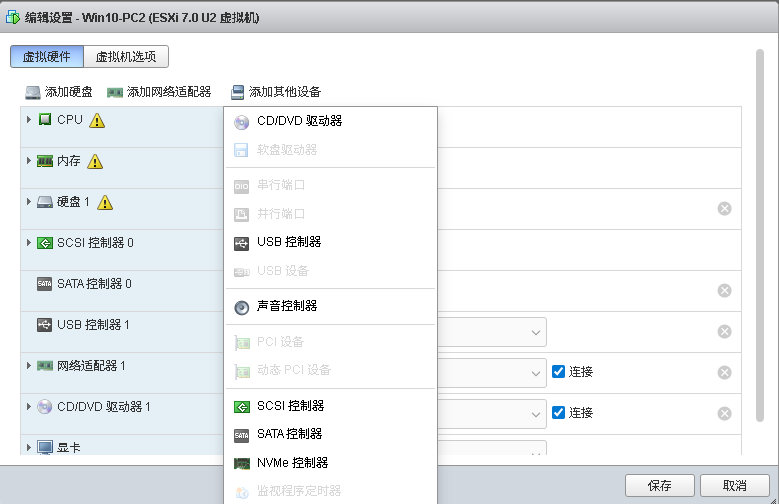Switch to the 虚拟机选项 tab
Viewport: 779px width, 504px height.
coord(126,57)
